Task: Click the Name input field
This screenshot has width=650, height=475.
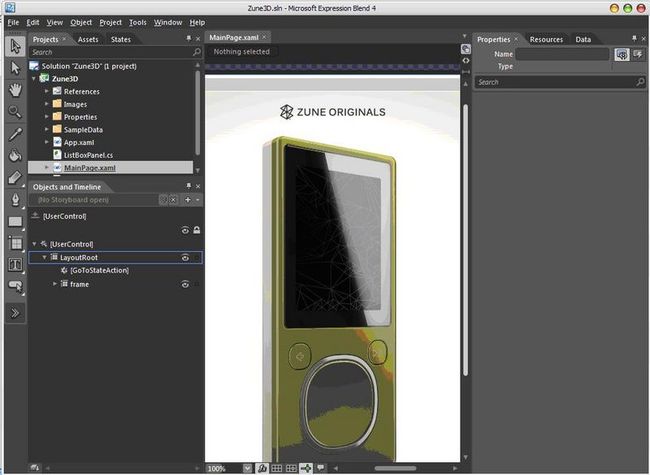Action: point(563,54)
